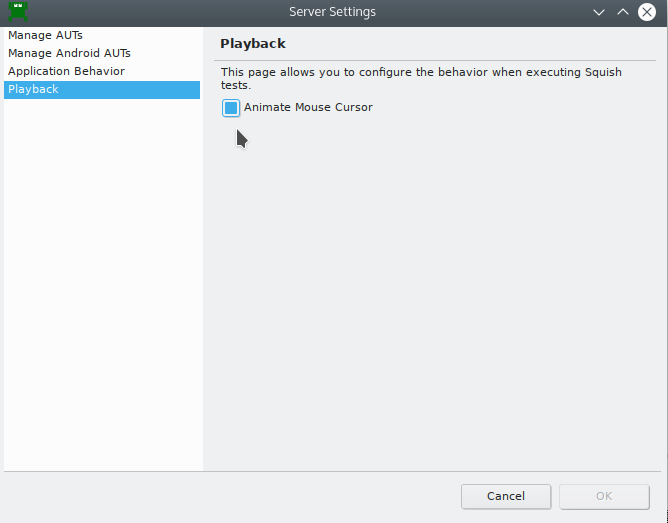Image resolution: width=668 pixels, height=523 pixels.
Task: Click the horizontal divider above the Cancel button
Action: coord(332,471)
